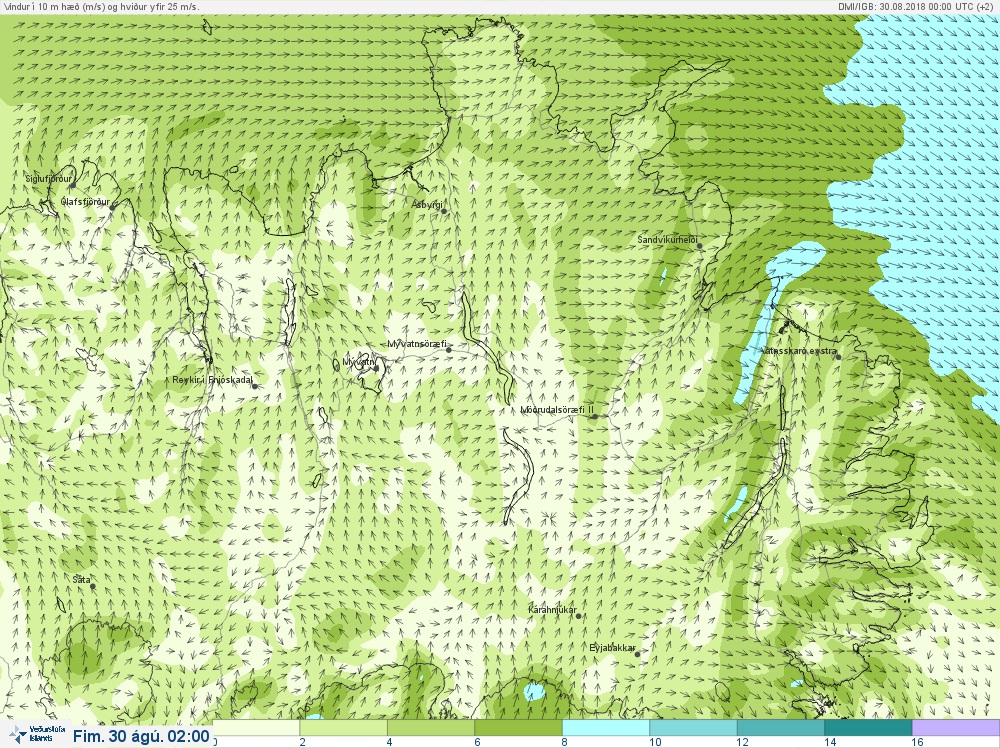Select the 6–8 m/s legend color
This screenshot has height=748, width=1000.
(518, 728)
